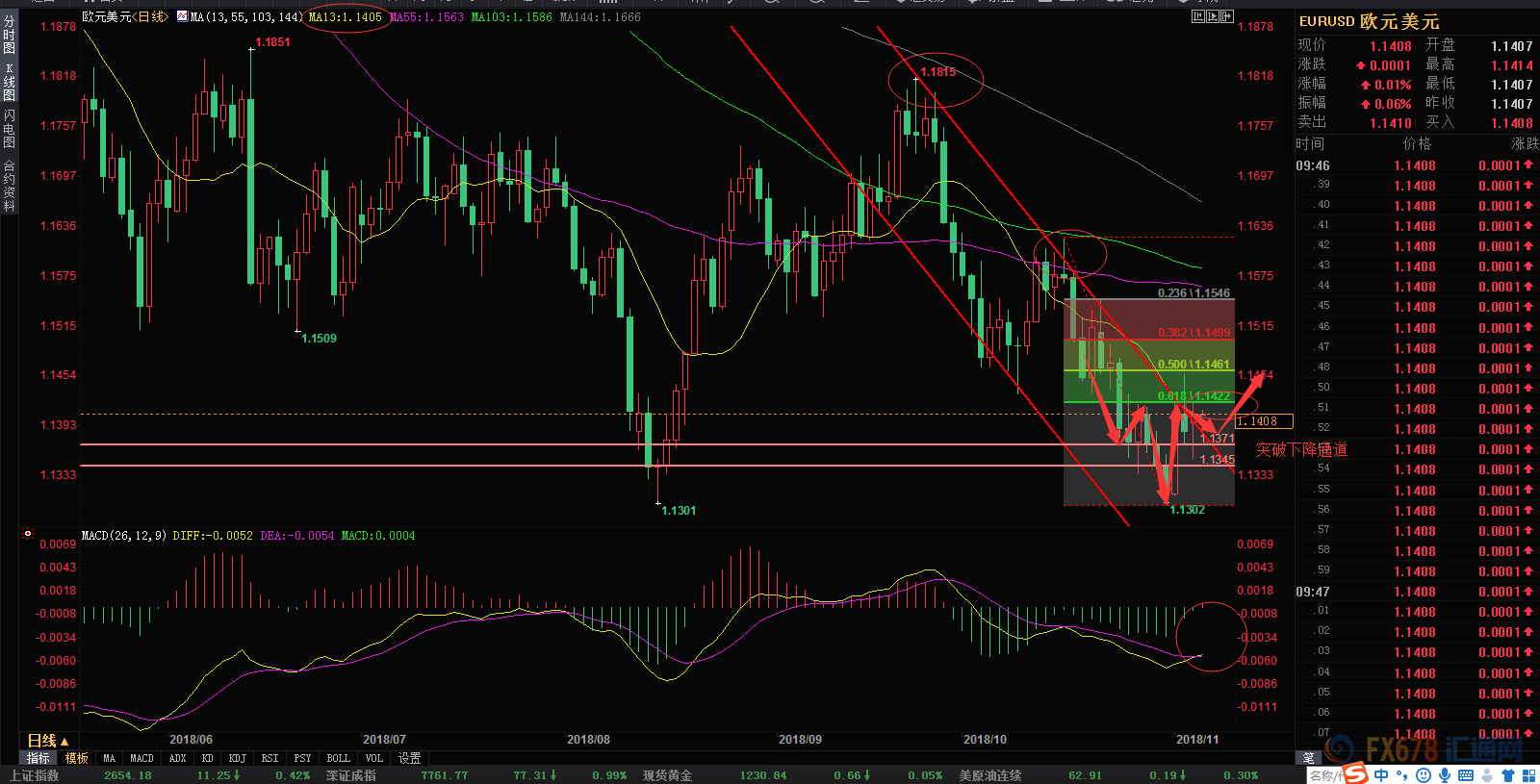
Task: Click the fit-width chart icon at top right
Action: (1198, 16)
